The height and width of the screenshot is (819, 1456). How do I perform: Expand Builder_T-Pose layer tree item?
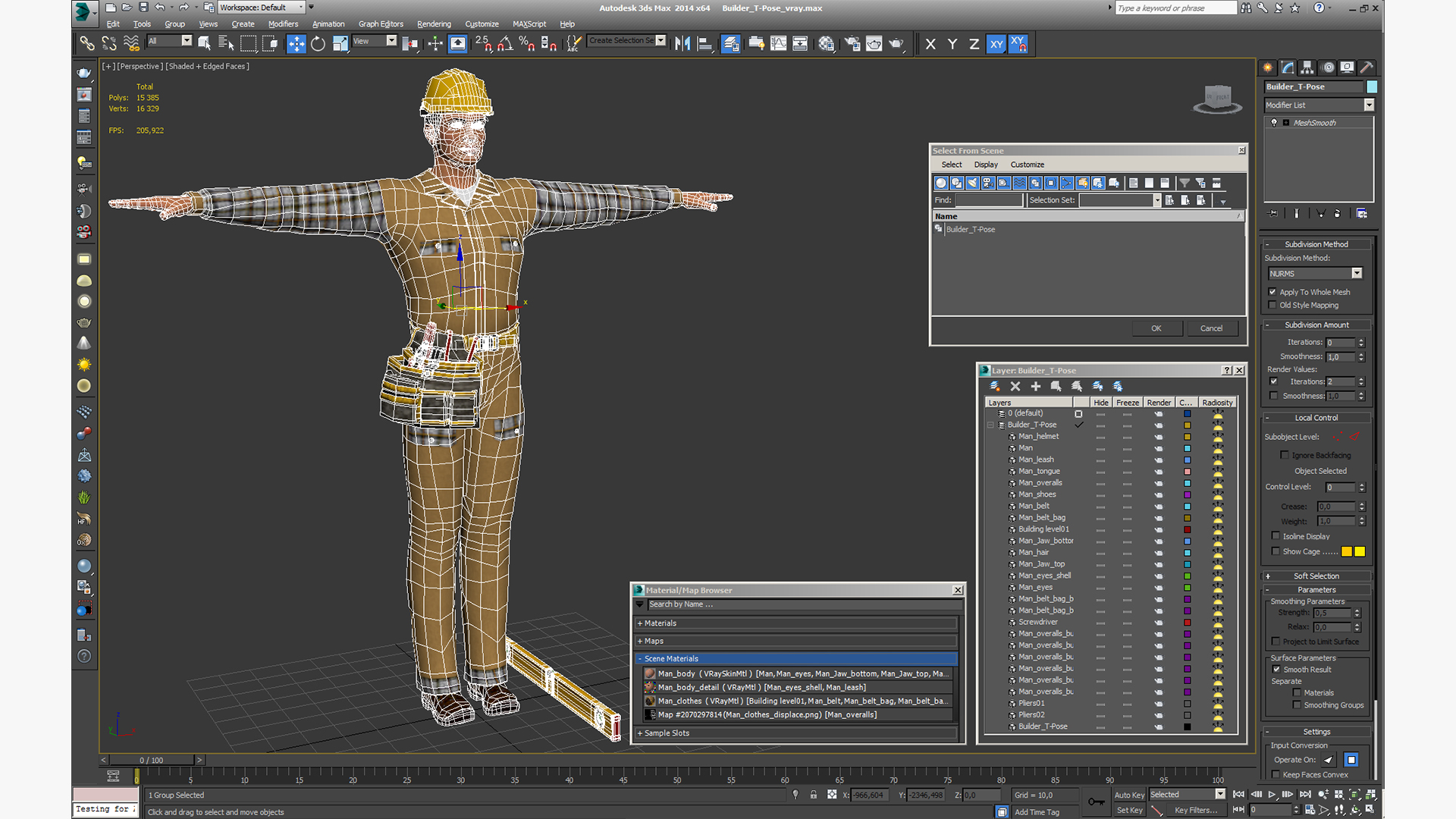click(x=989, y=424)
